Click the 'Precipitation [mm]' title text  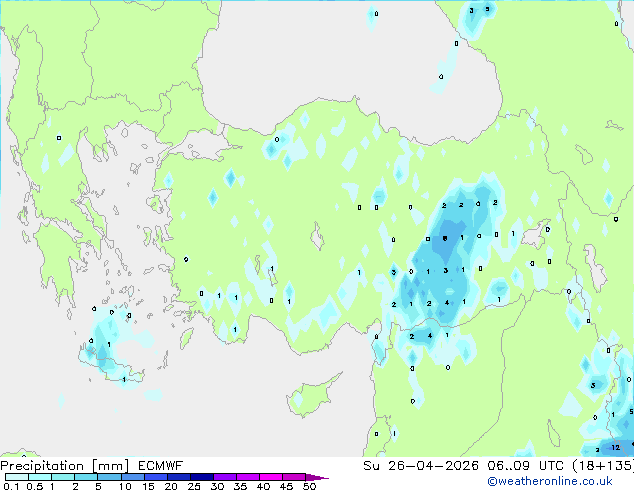pyautogui.click(x=65, y=466)
